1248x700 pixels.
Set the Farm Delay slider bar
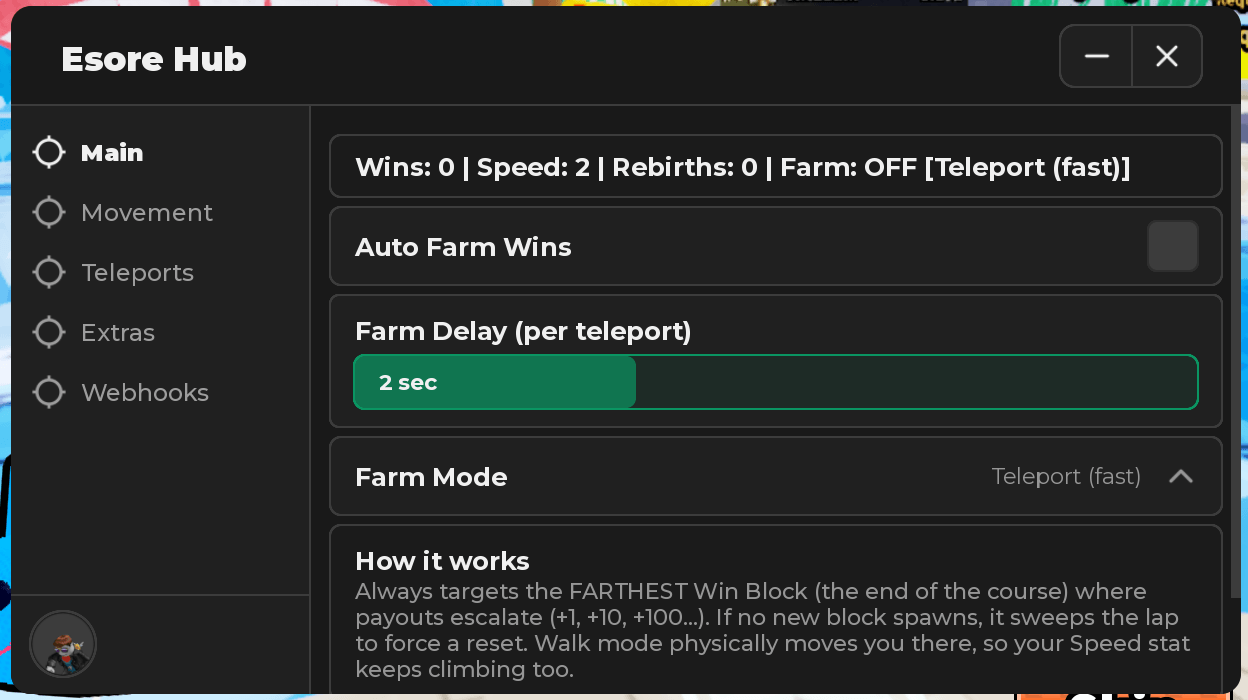coord(776,382)
